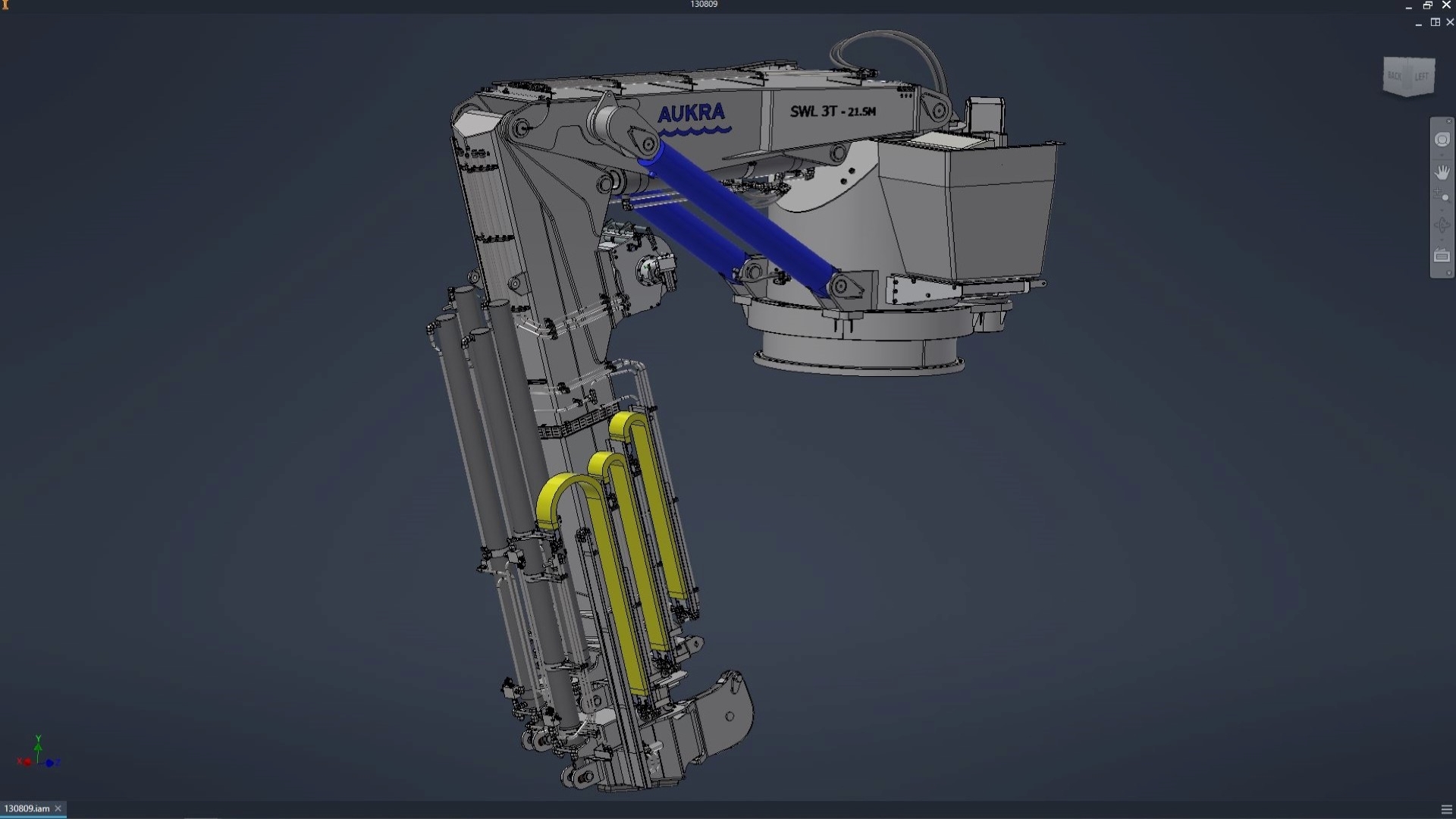
Task: Click the BACK face of the ViewCube
Action: [x=1395, y=76]
